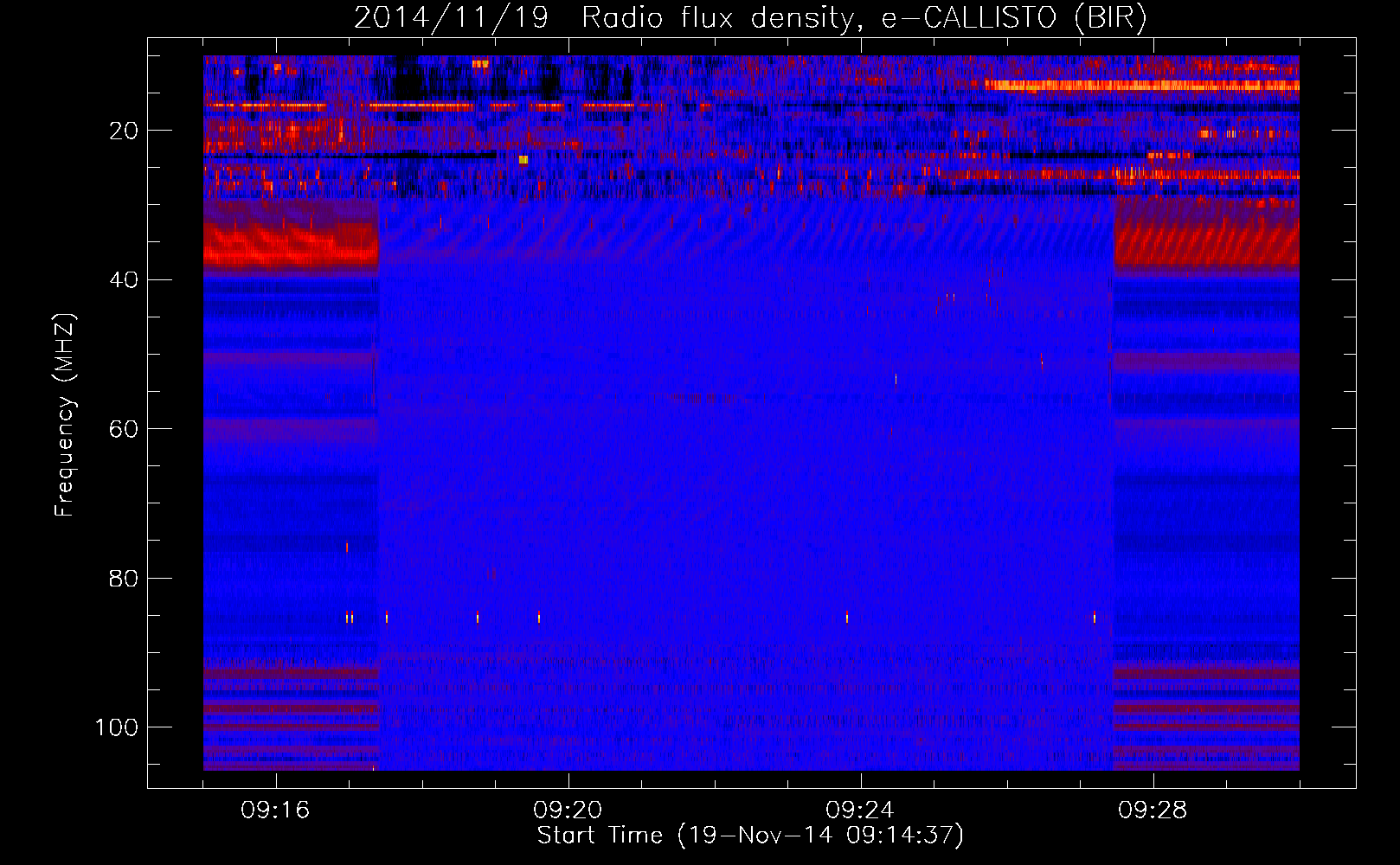Click the "20" frequency tick label
Image resolution: width=1400 pixels, height=865 pixels.
pos(124,131)
